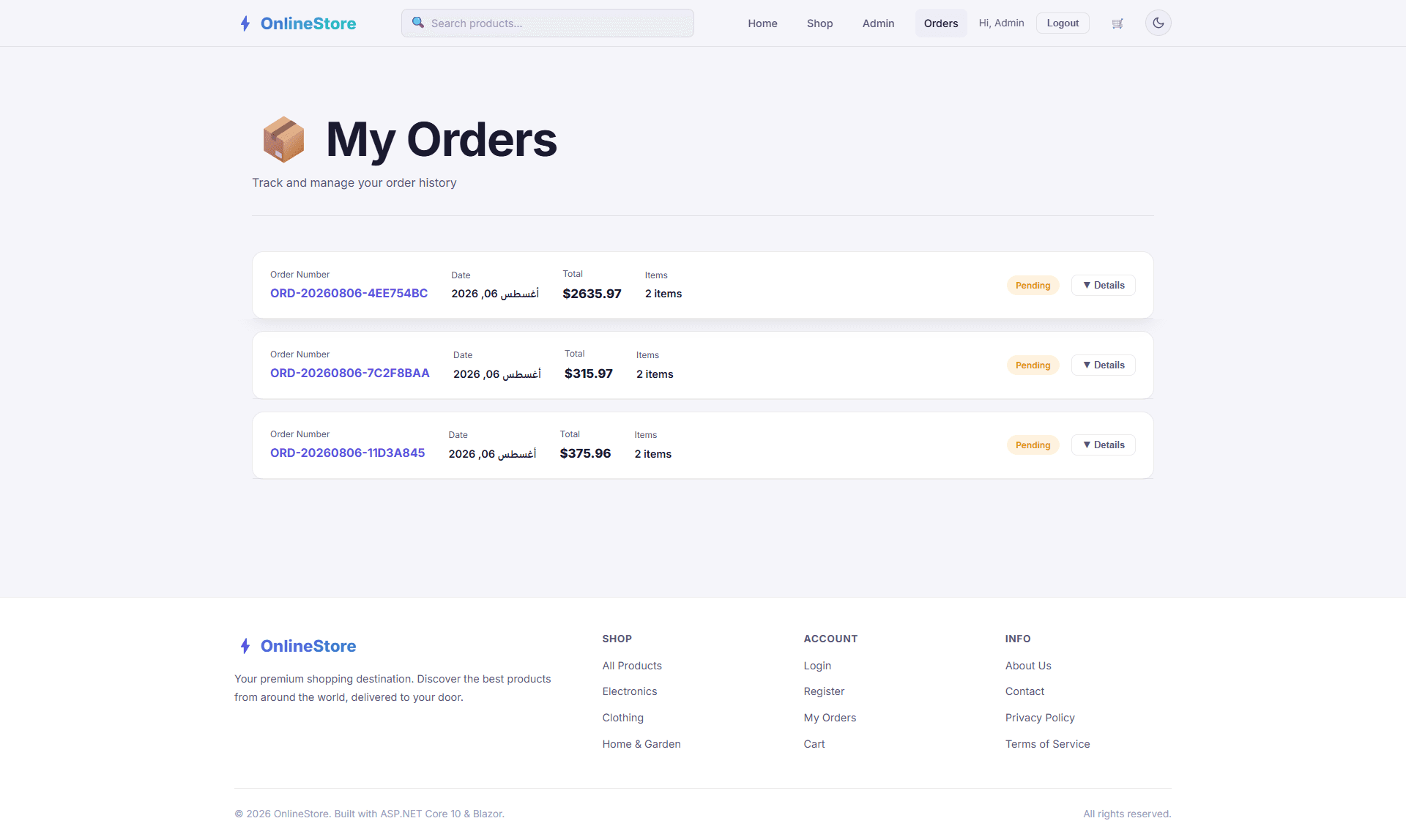Click the lightning bolt logo in footer
1406x840 pixels.
(x=245, y=646)
